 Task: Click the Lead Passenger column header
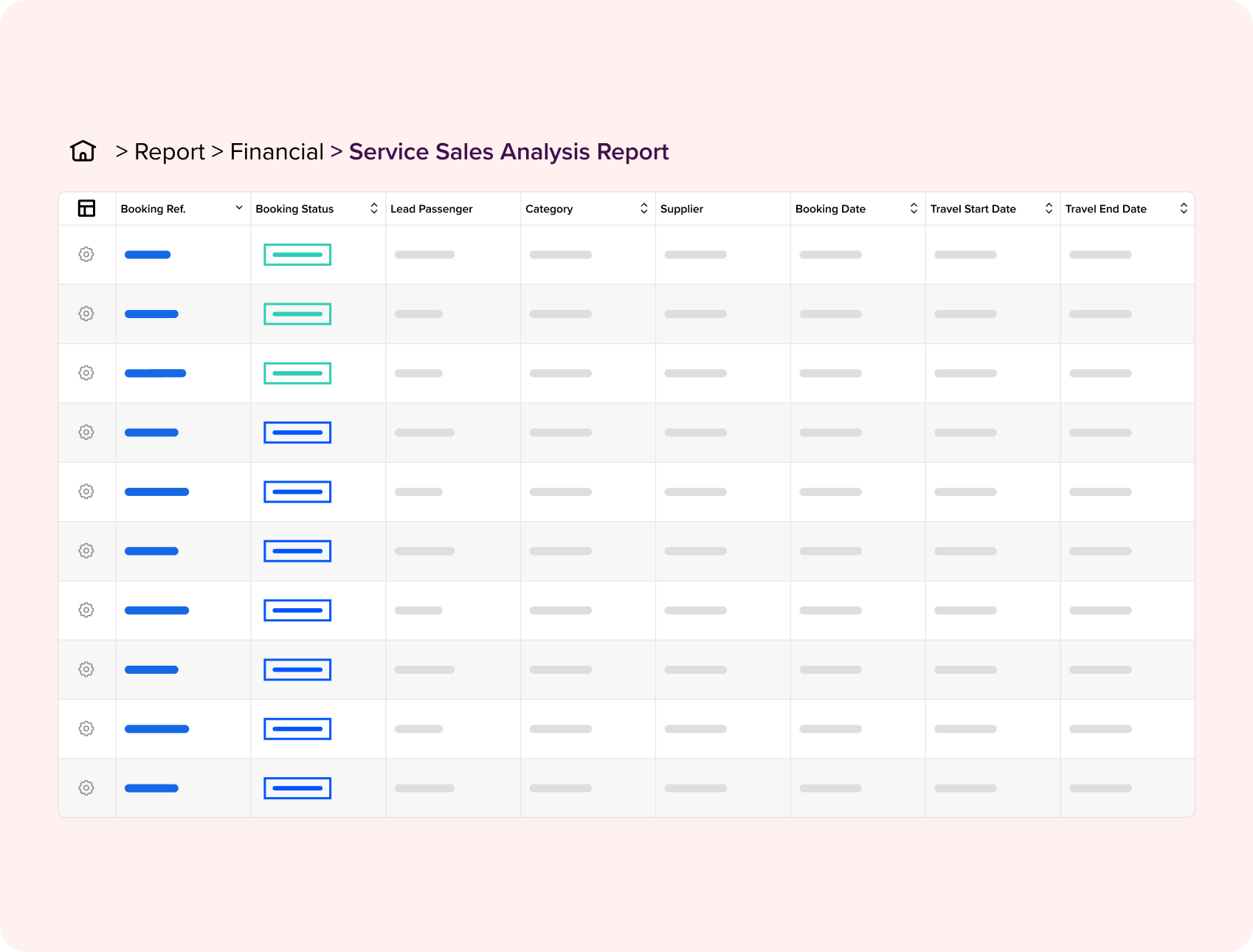[x=432, y=209]
